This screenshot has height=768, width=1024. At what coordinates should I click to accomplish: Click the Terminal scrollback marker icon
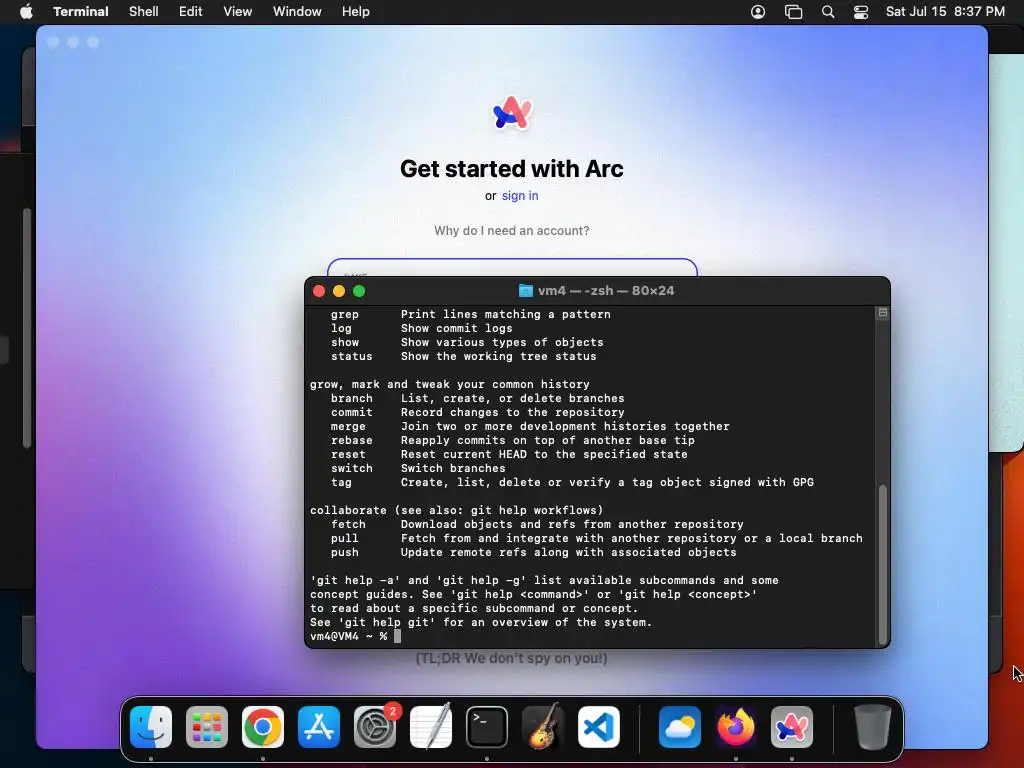tap(883, 313)
